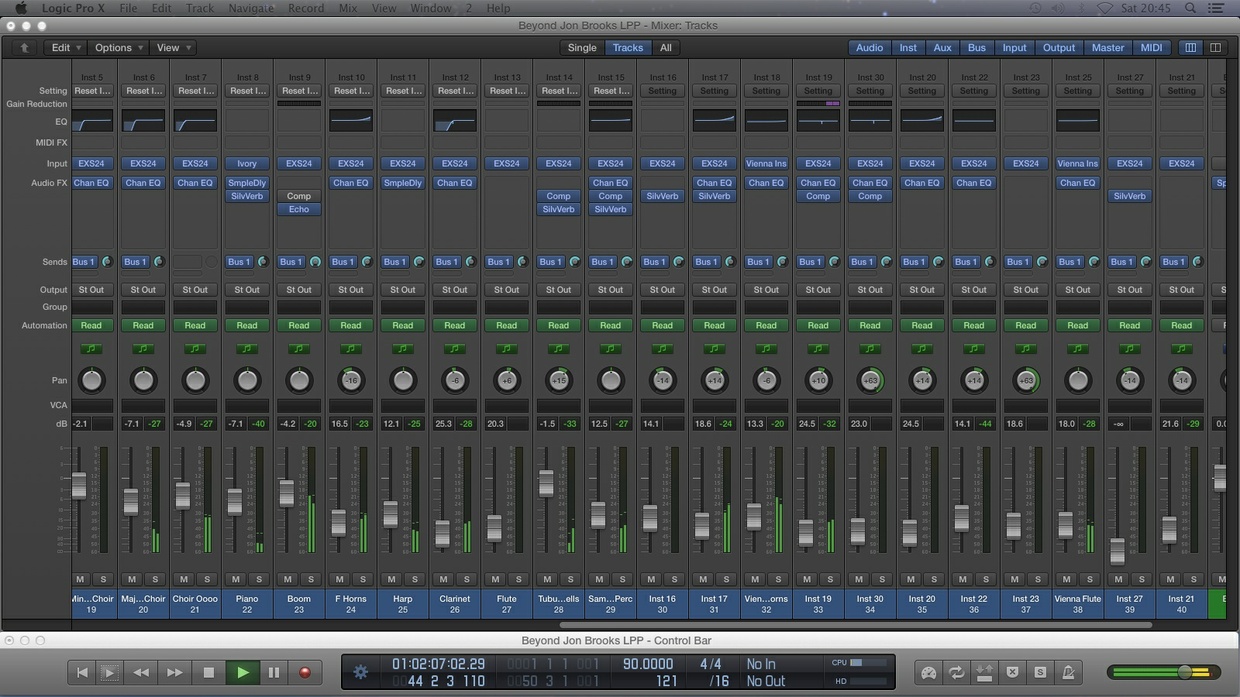Click the pan knob on Inst 23 strip

1026,380
